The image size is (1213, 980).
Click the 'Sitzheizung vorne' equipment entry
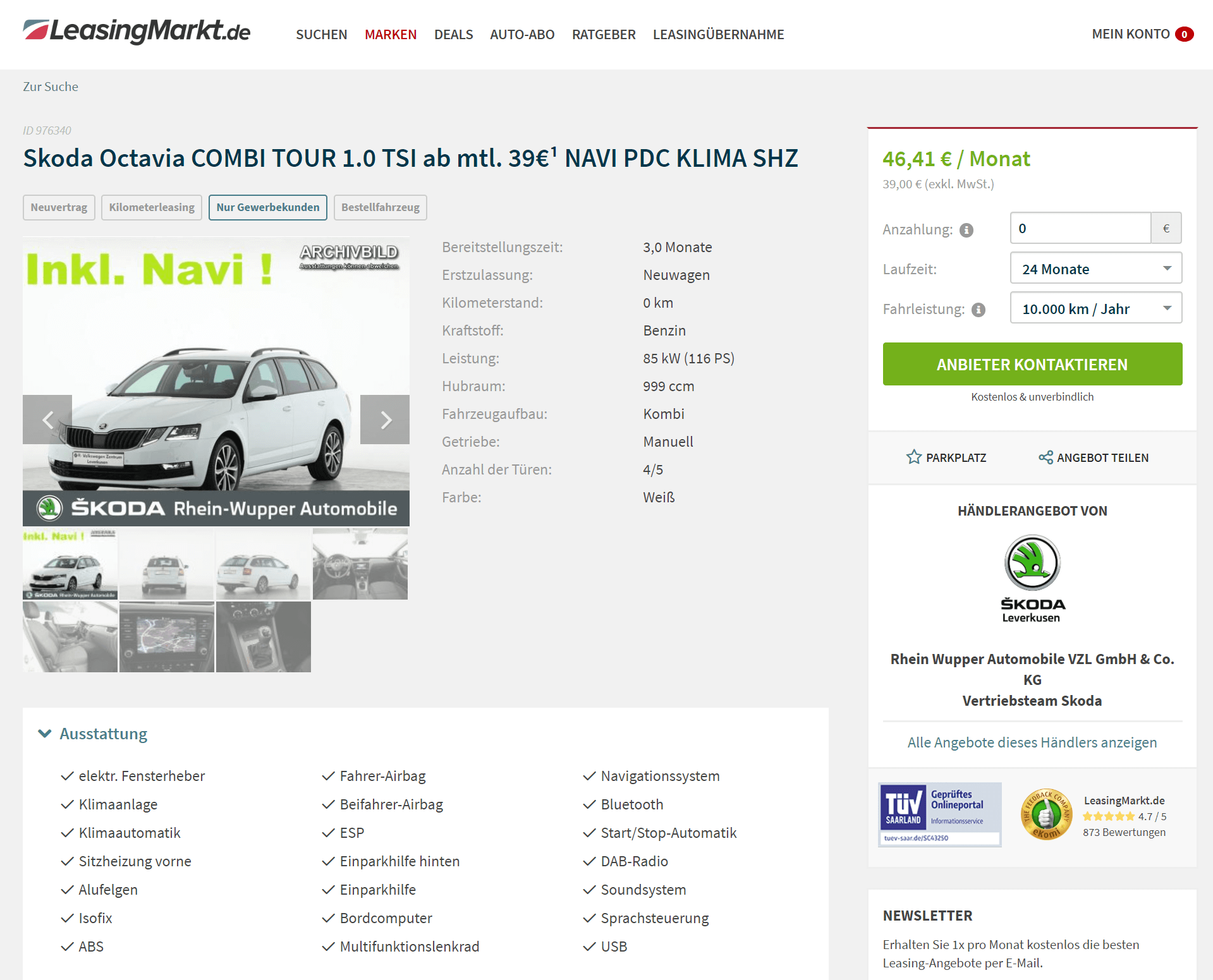click(135, 861)
